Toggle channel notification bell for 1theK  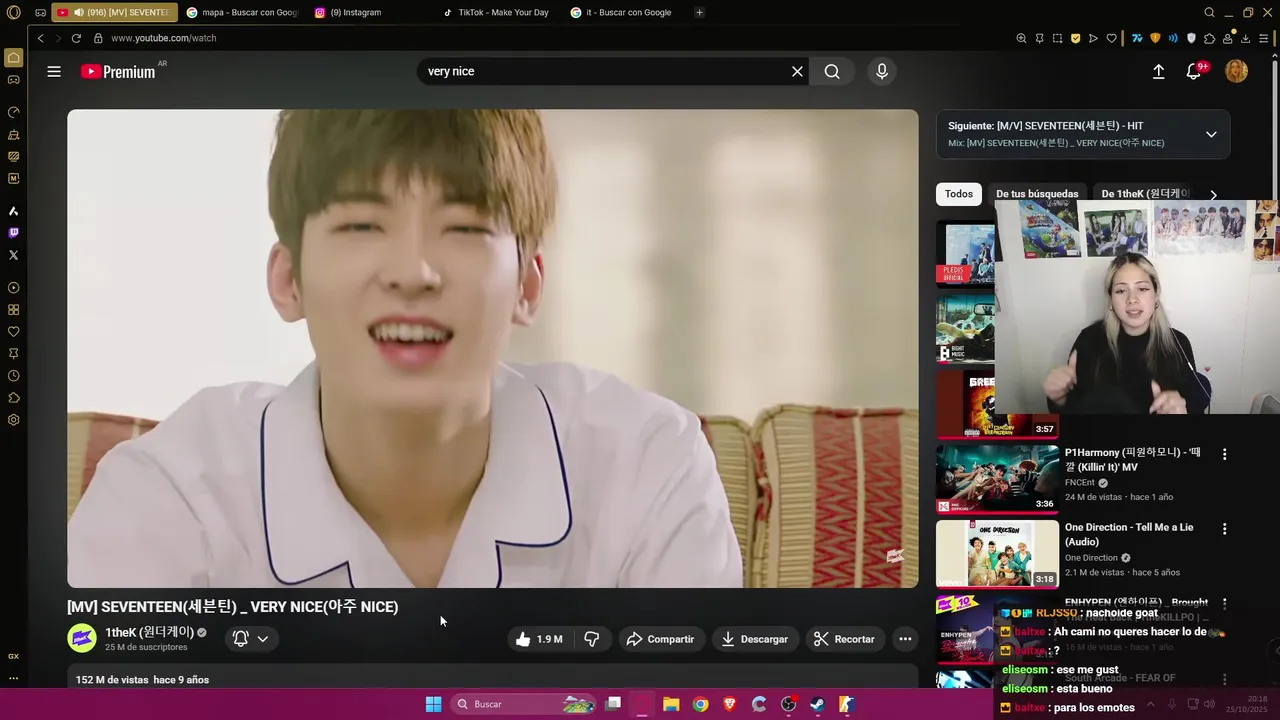pos(240,639)
